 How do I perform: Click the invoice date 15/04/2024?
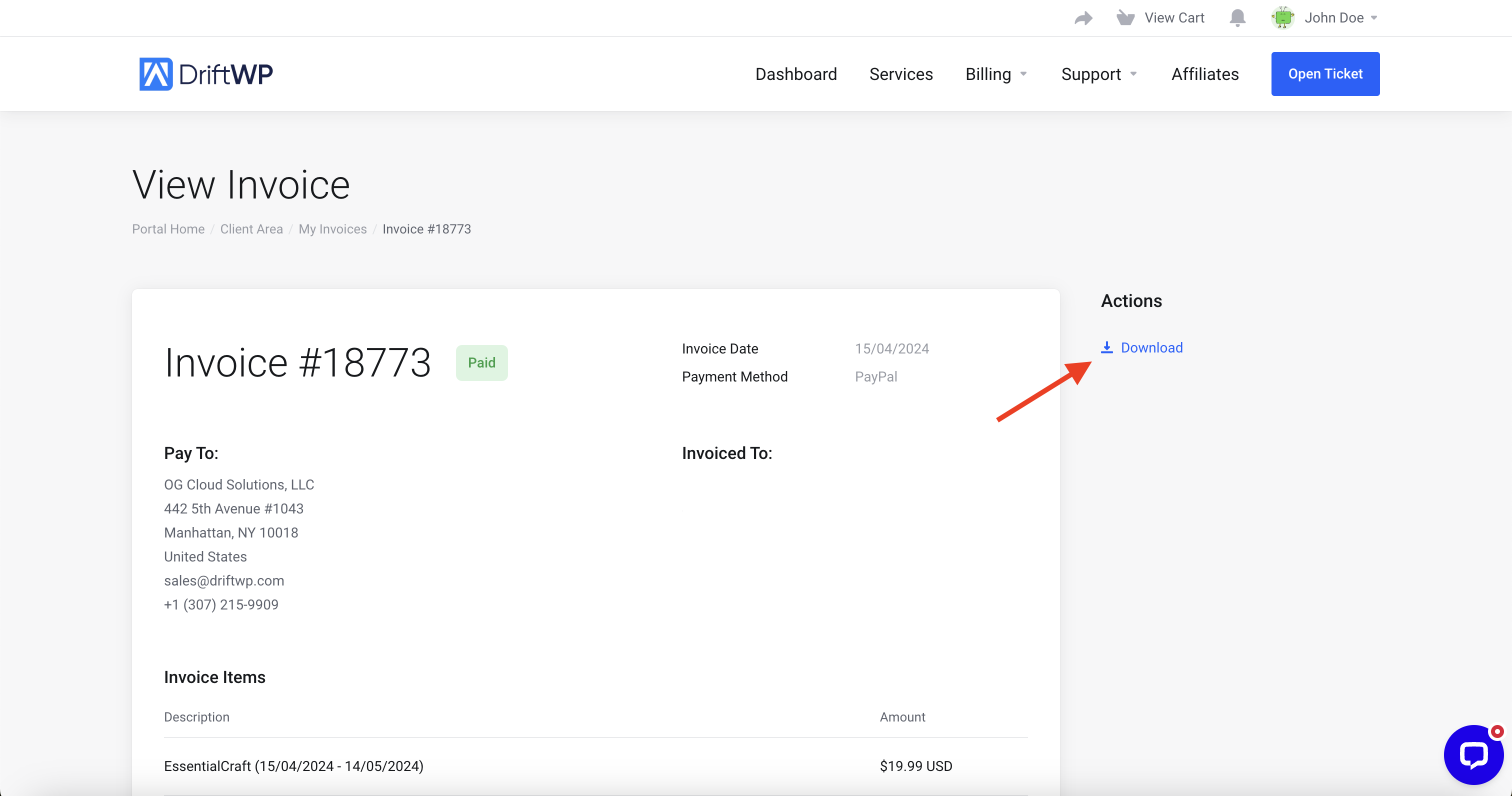click(x=891, y=348)
